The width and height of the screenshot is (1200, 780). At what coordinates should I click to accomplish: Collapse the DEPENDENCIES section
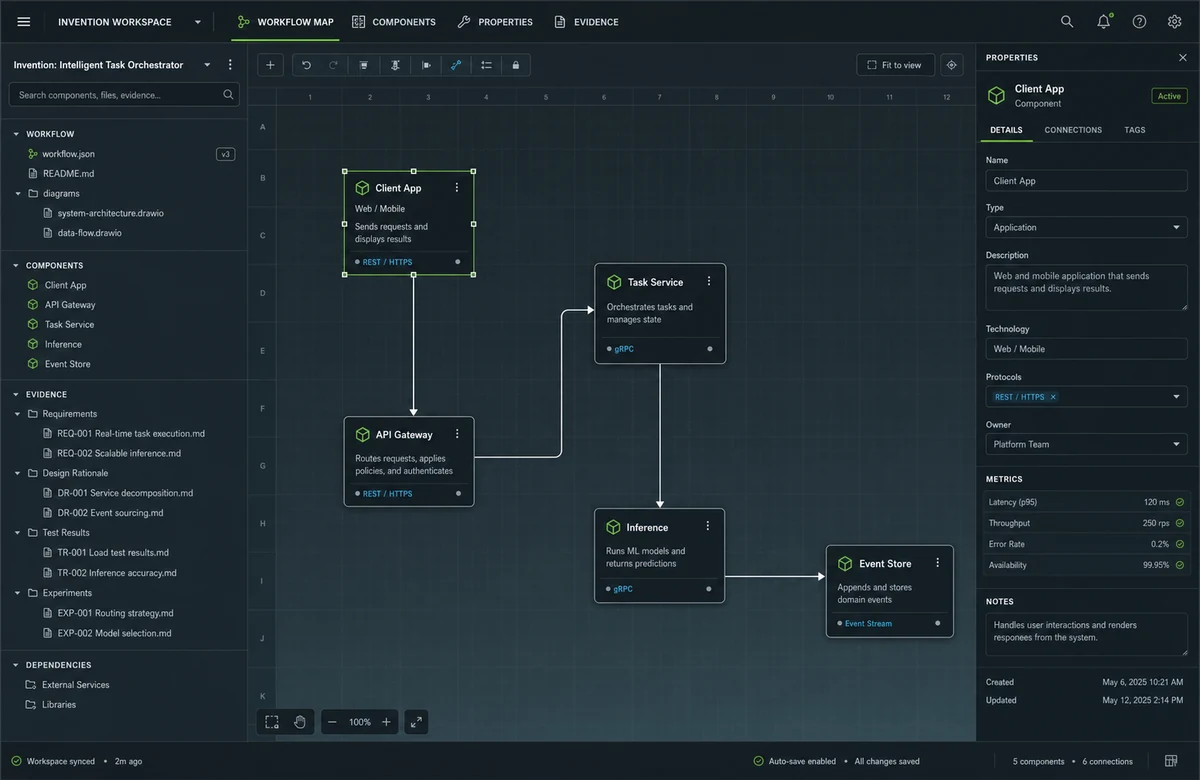[x=16, y=665]
